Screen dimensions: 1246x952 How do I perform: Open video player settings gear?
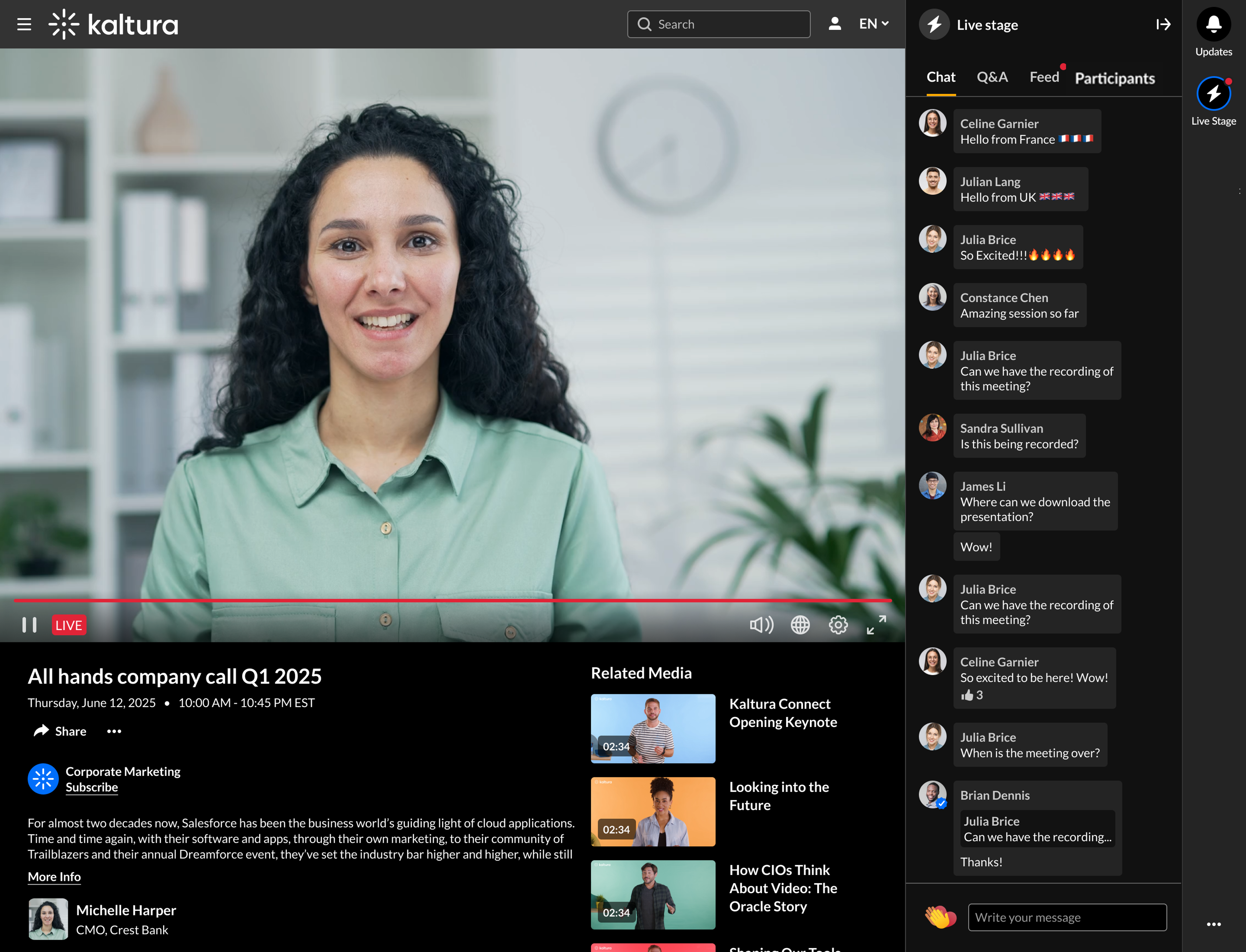pyautogui.click(x=838, y=625)
